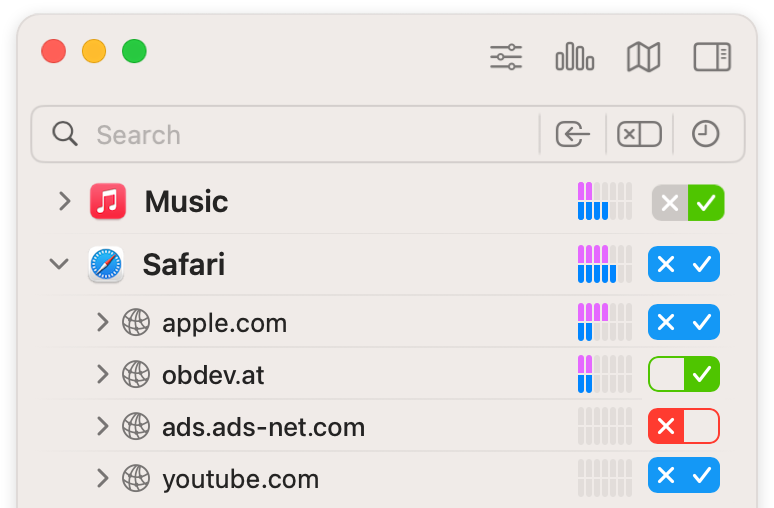Toggle allow/deny switch for Music

[x=688, y=202]
